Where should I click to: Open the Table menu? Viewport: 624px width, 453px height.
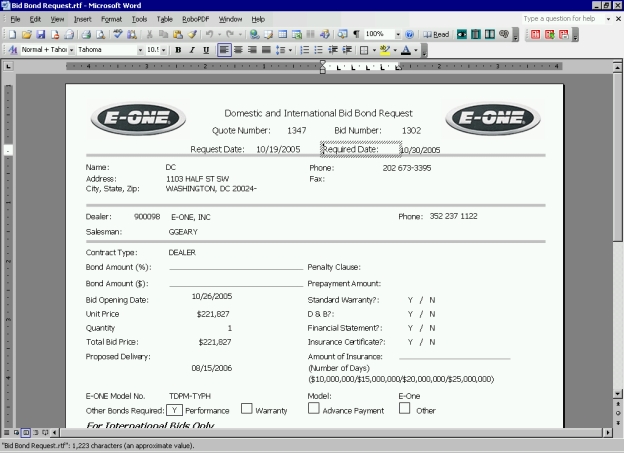coord(164,19)
